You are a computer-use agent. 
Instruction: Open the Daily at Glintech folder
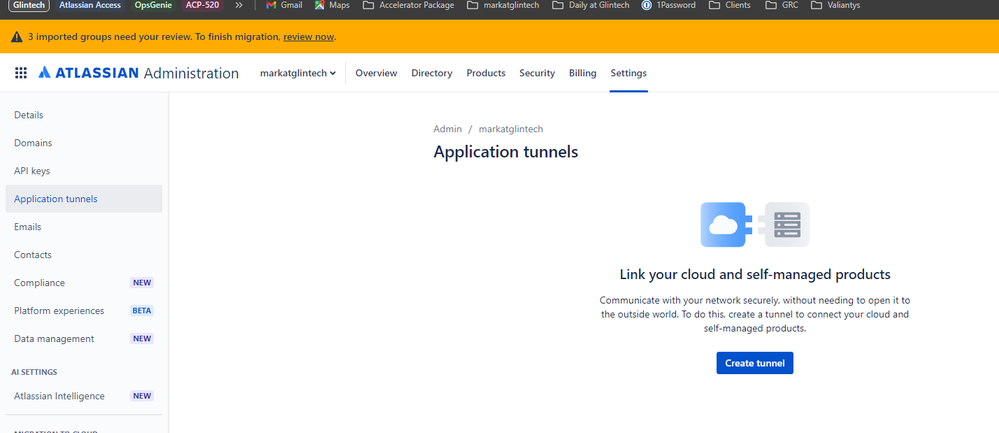point(591,5)
